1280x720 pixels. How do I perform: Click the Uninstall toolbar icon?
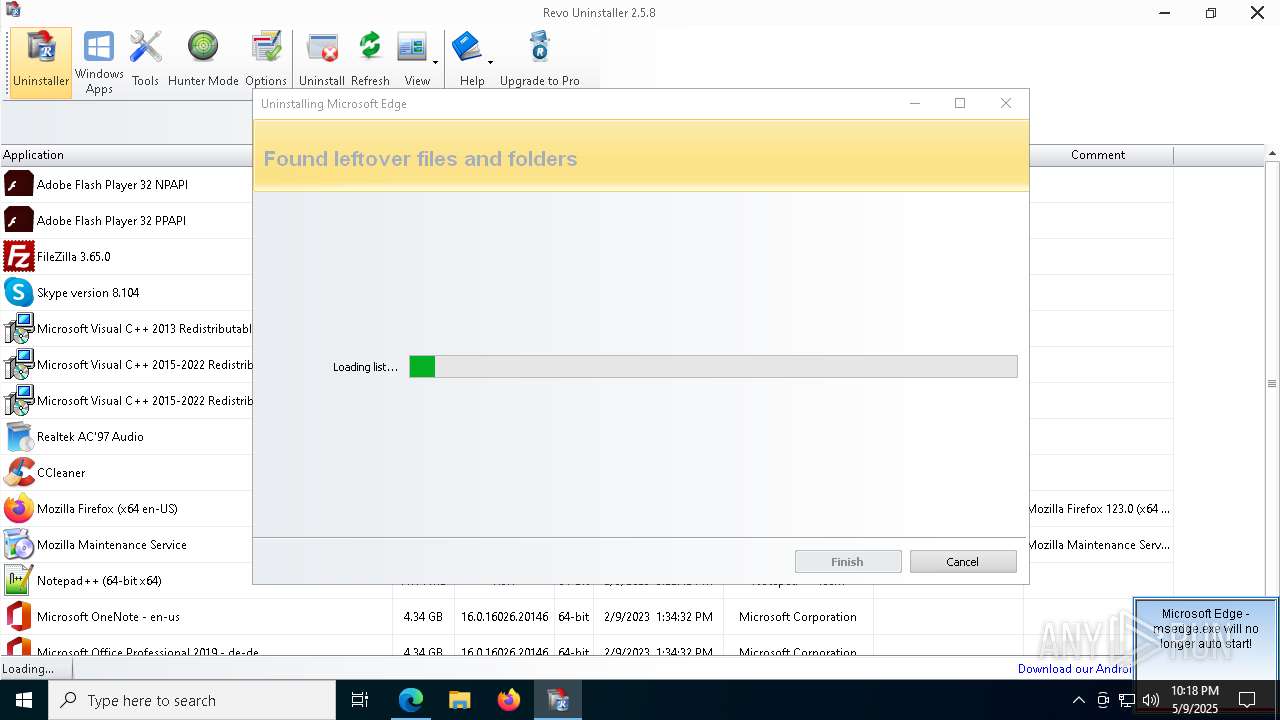click(x=322, y=60)
